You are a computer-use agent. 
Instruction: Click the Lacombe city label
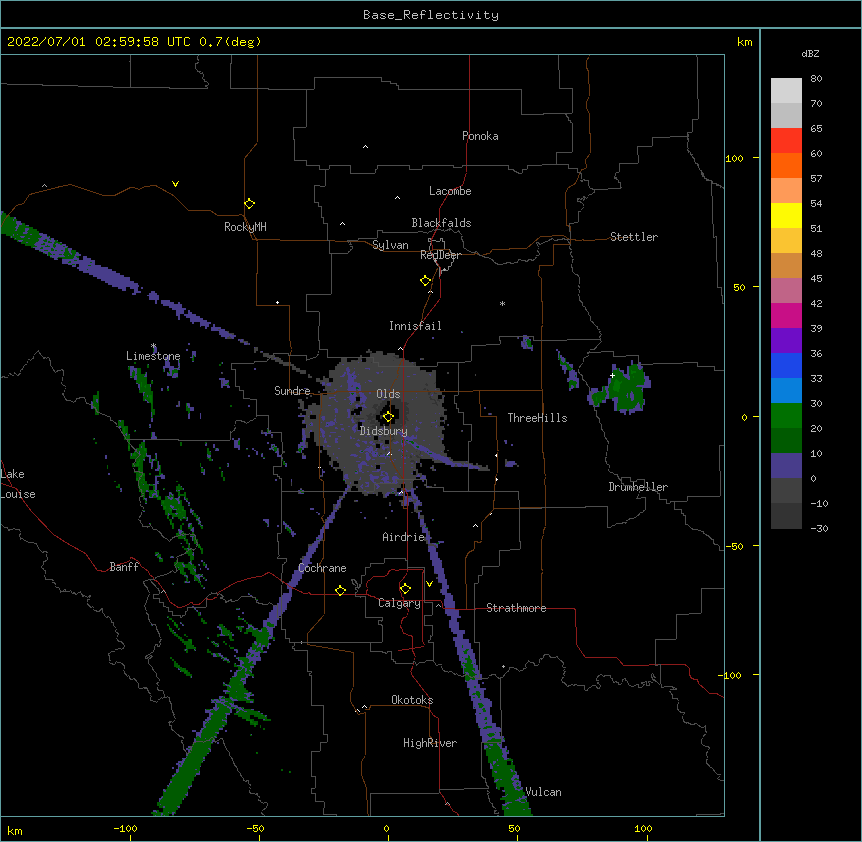(x=450, y=191)
